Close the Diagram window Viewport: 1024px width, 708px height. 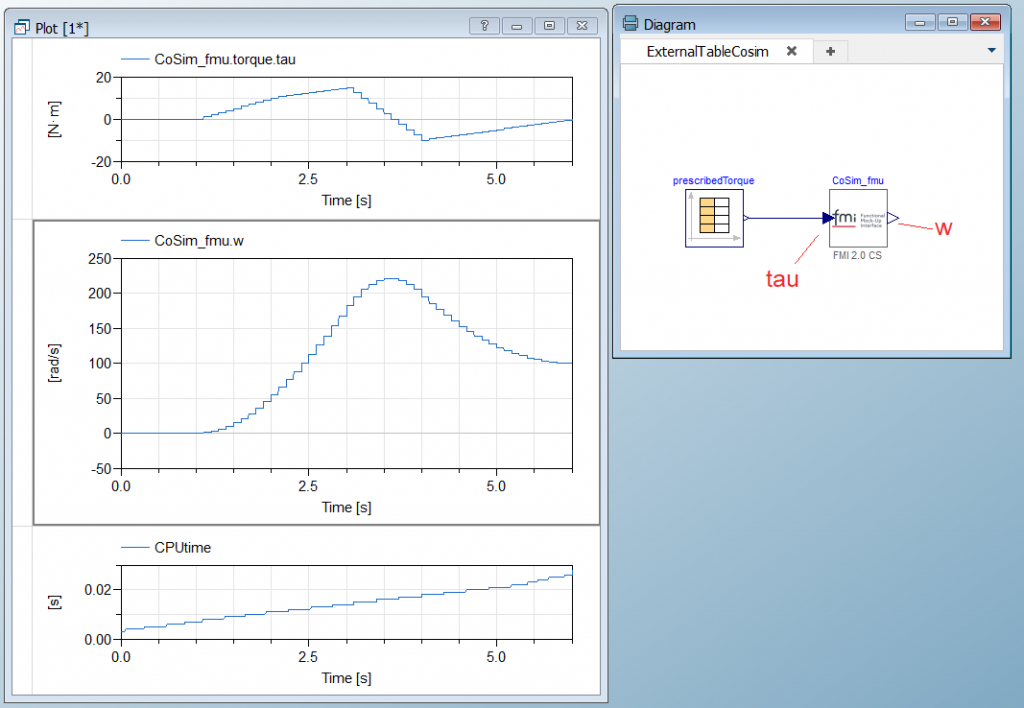coord(985,22)
